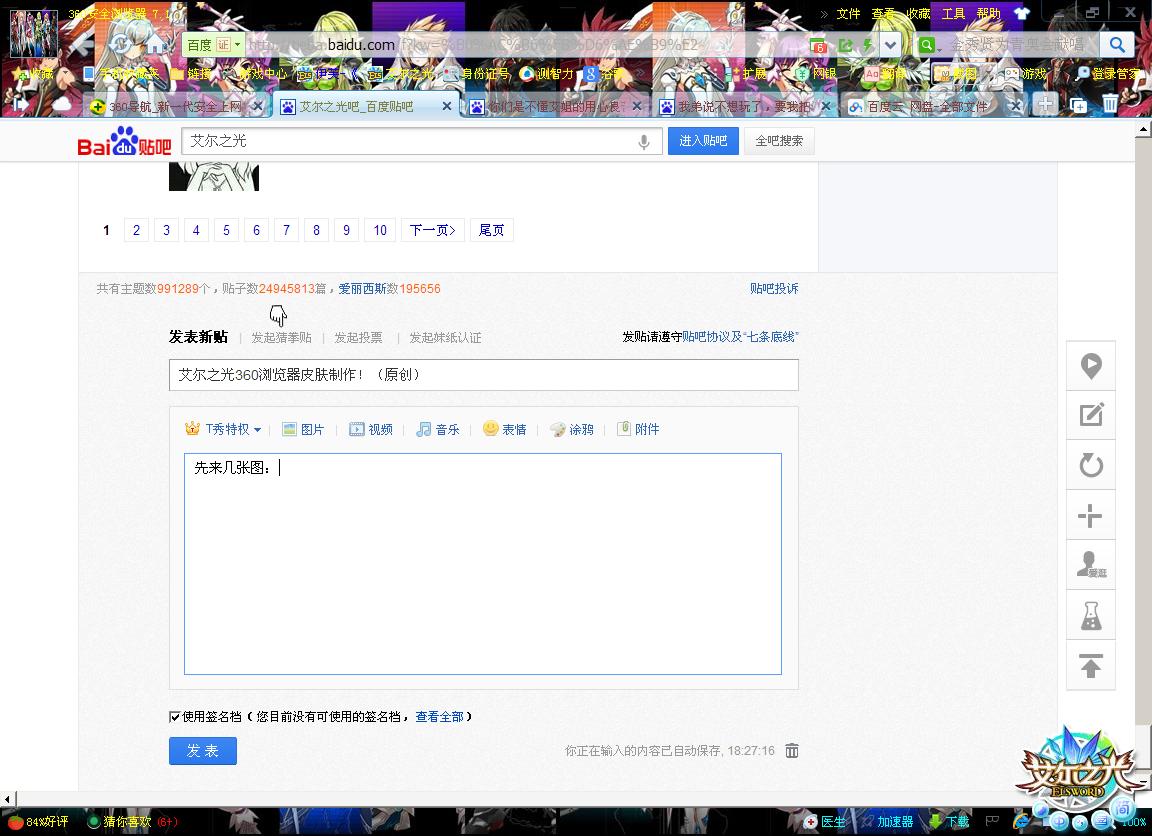Click the post title input field

(x=483, y=375)
